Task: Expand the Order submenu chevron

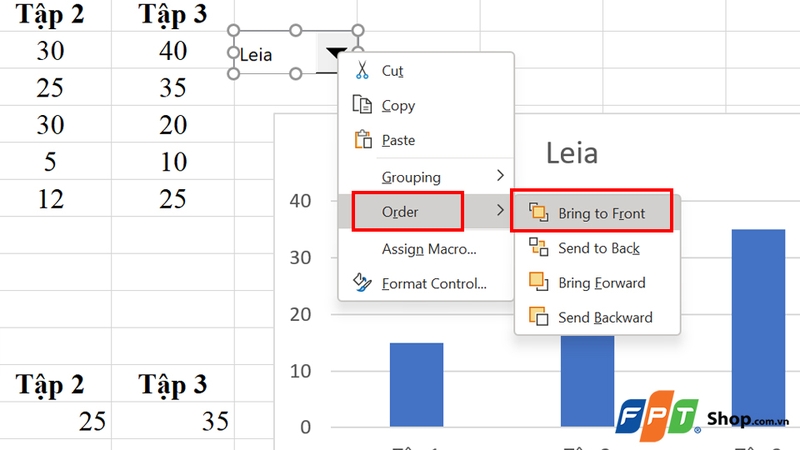Action: (x=500, y=210)
